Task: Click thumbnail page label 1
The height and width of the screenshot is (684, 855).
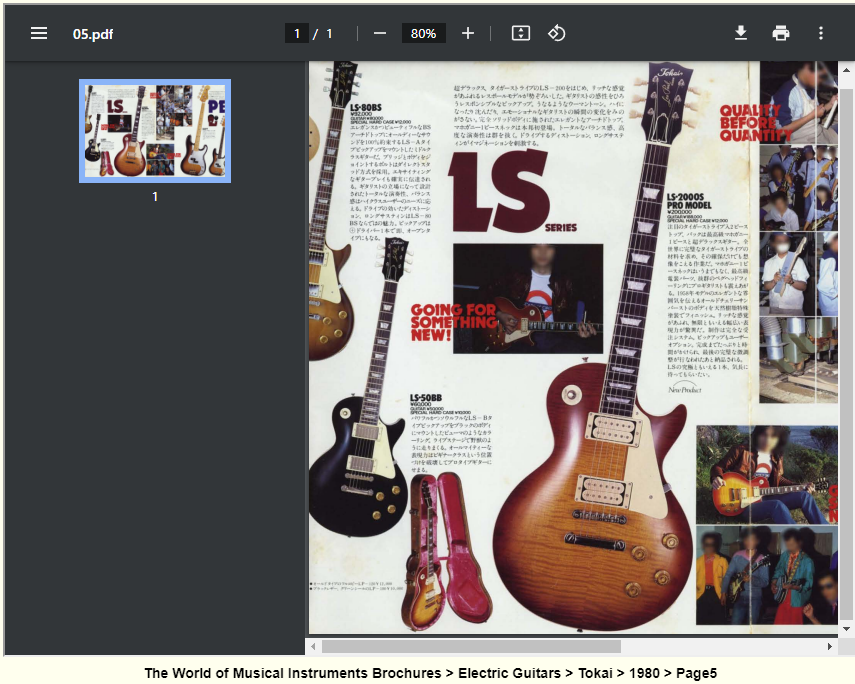Action: pos(155,196)
